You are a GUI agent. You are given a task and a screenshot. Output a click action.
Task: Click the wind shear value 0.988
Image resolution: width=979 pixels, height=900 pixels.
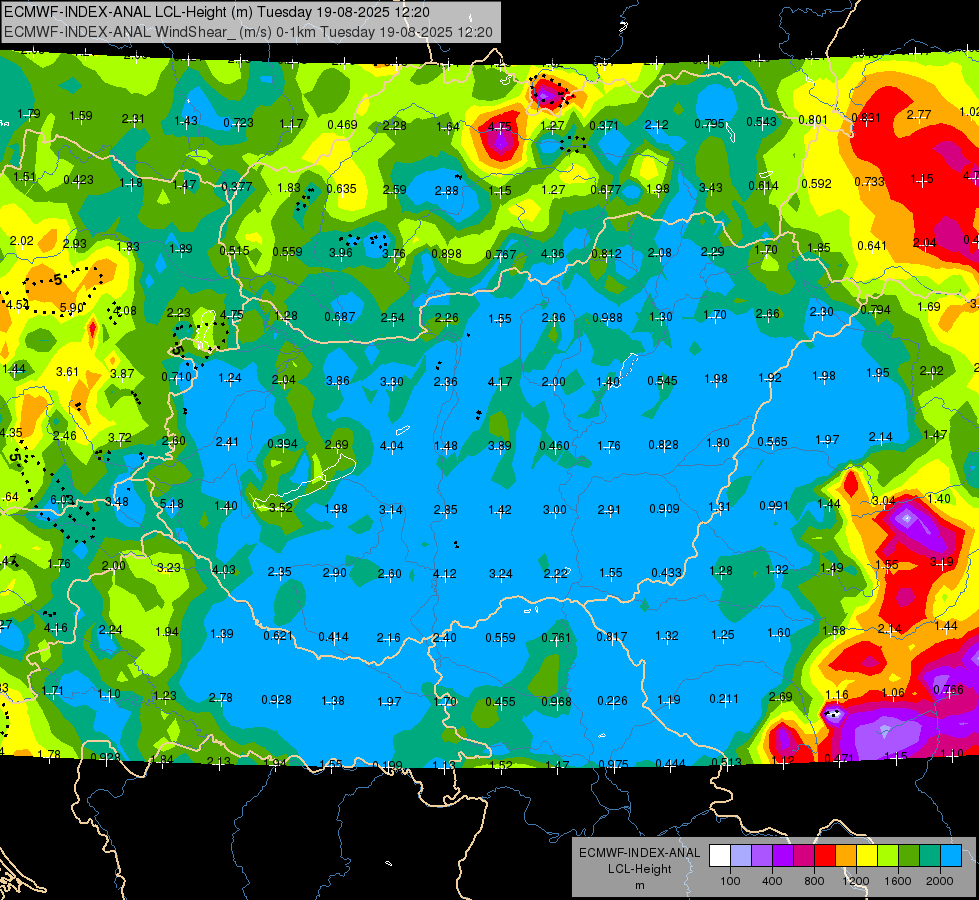[x=608, y=318]
